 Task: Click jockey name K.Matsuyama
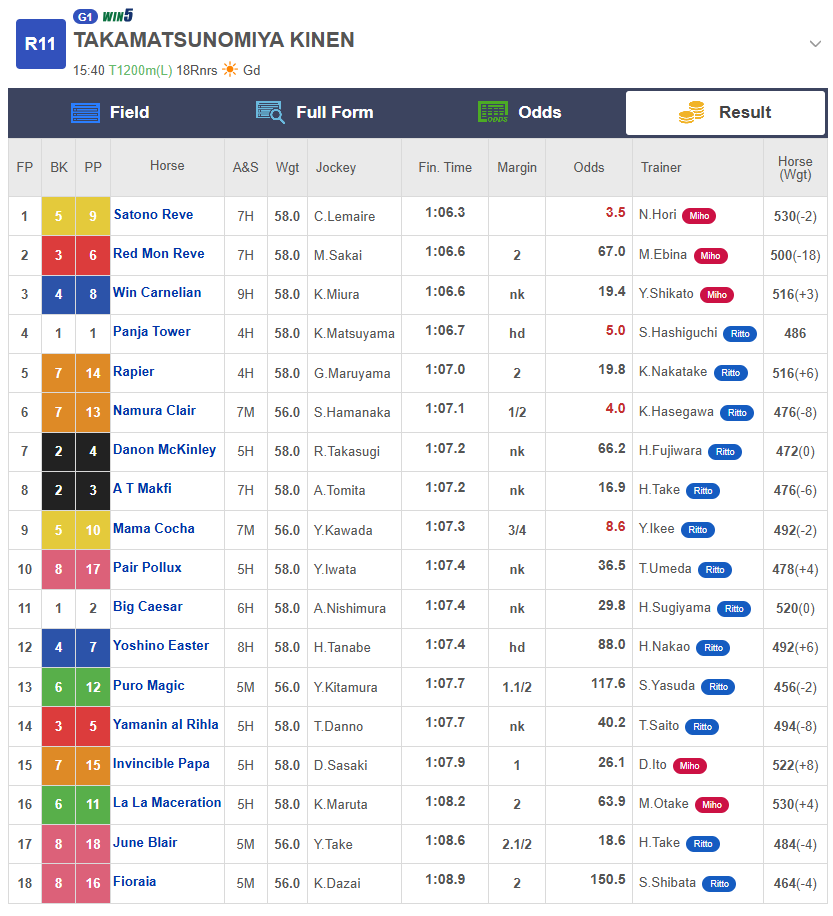click(x=354, y=334)
